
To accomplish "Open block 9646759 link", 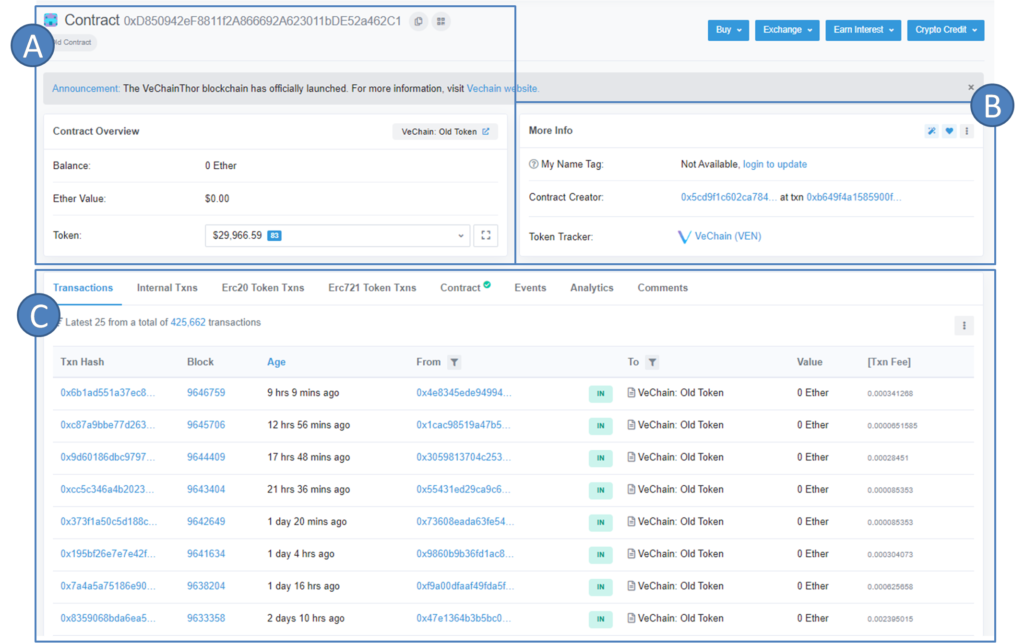I will [206, 393].
